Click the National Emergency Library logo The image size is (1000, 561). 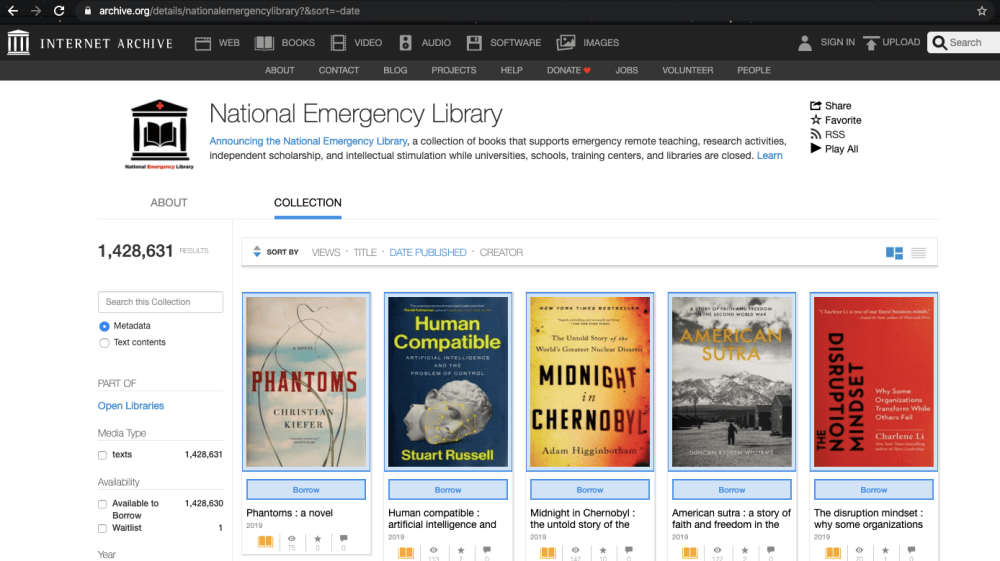(x=159, y=134)
